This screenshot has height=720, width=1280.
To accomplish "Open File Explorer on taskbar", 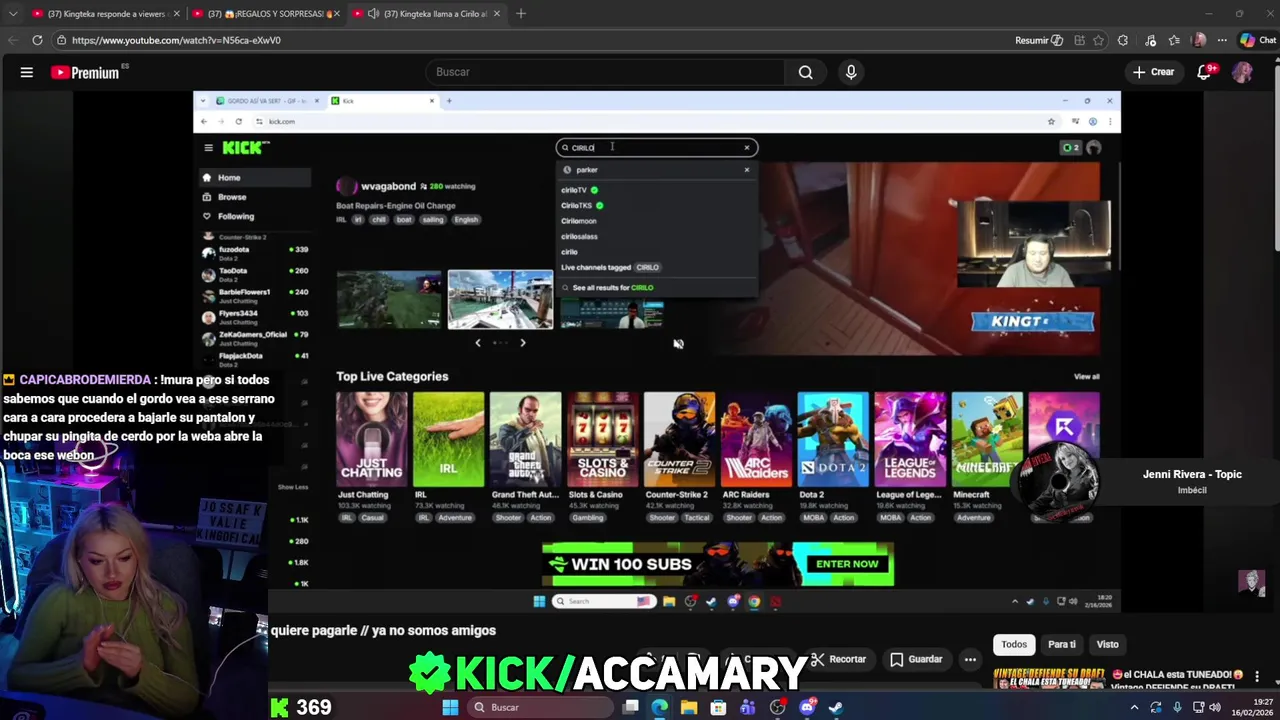I will click(689, 707).
